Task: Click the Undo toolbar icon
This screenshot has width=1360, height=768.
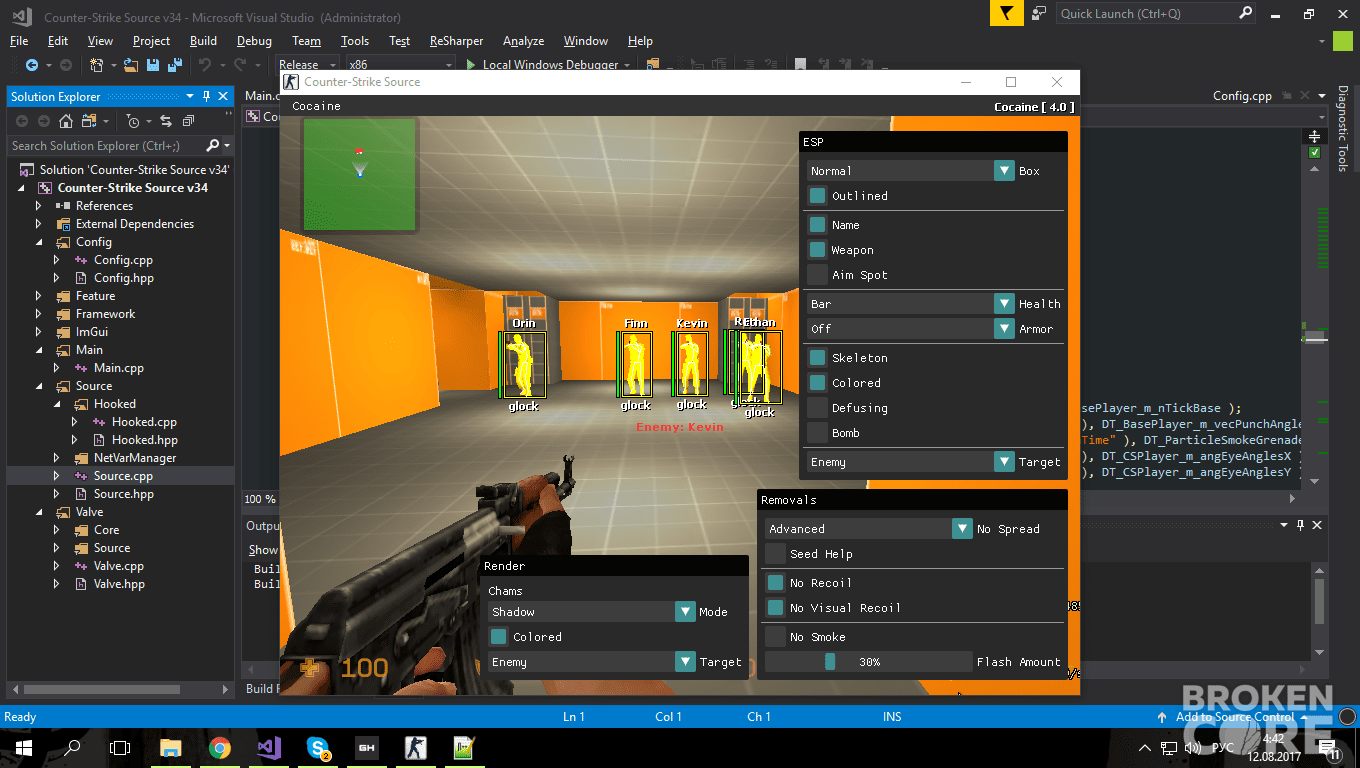Action: (205, 65)
